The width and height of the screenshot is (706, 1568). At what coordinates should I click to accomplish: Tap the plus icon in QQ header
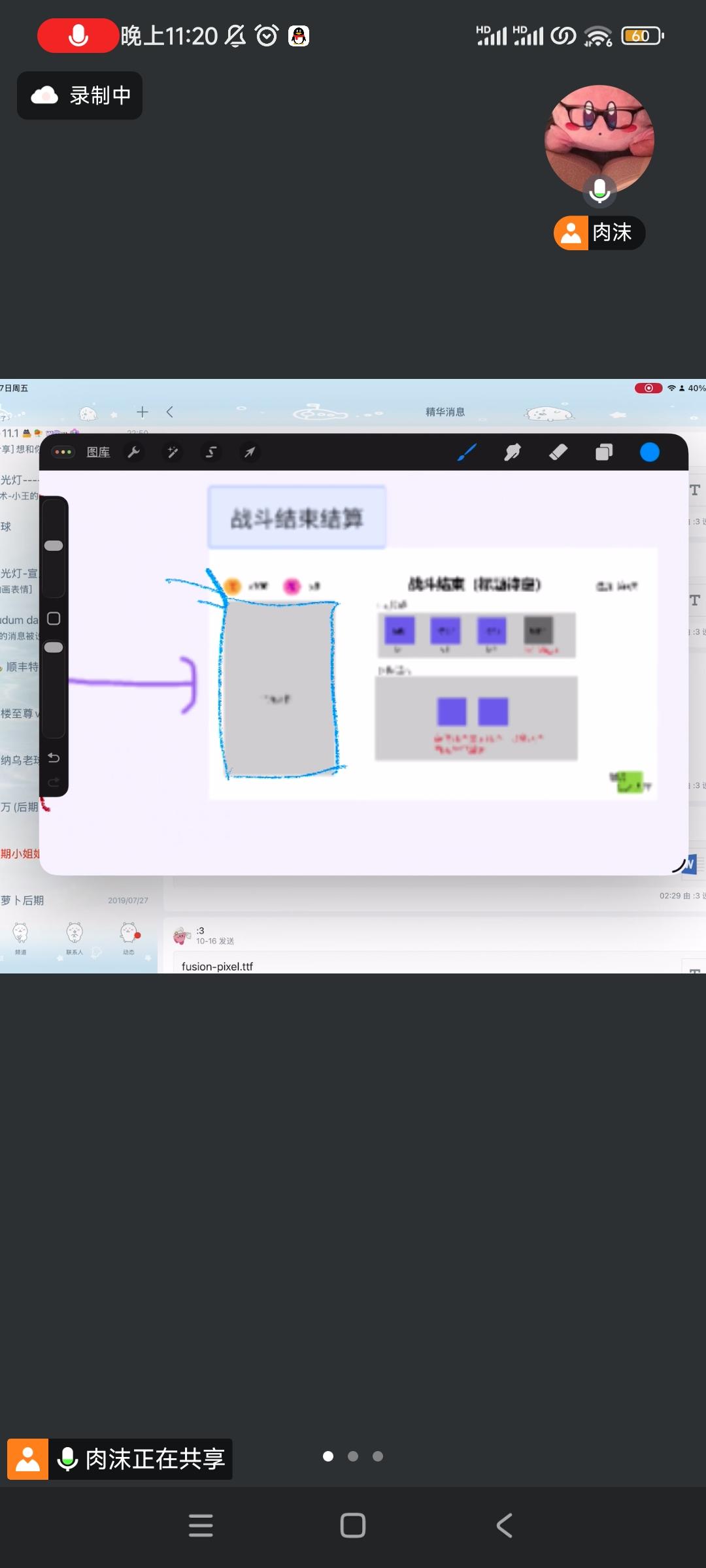coord(143,412)
